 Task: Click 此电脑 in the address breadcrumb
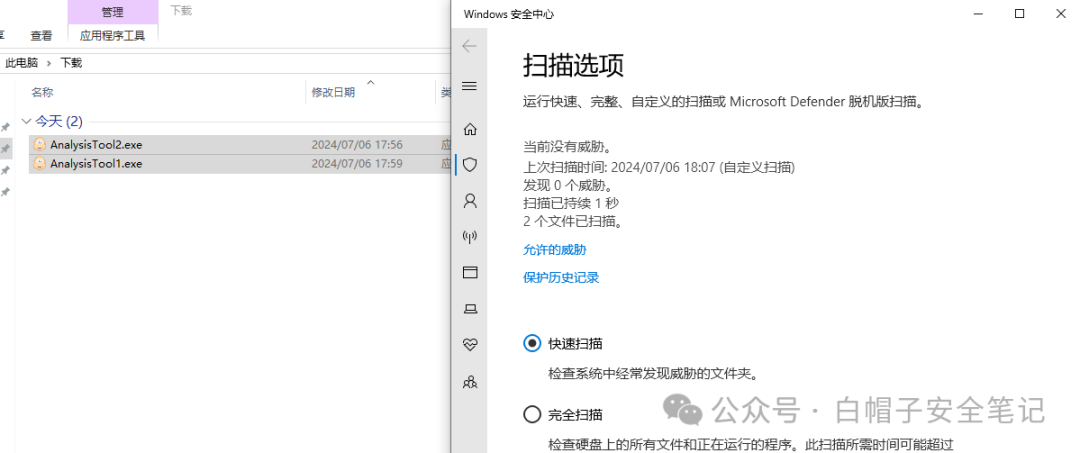(x=21, y=63)
